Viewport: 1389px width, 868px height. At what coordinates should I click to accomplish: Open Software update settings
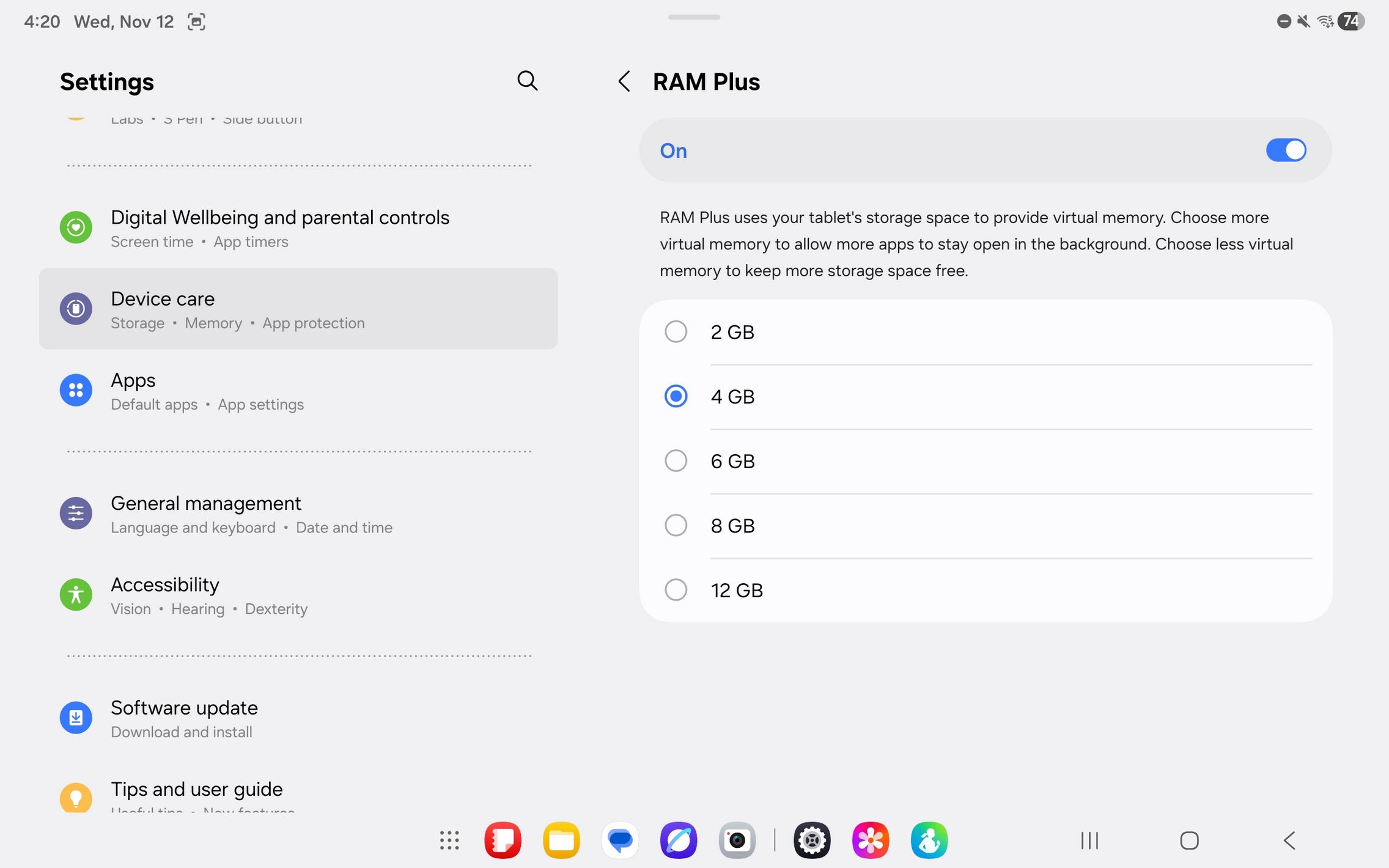[183, 718]
